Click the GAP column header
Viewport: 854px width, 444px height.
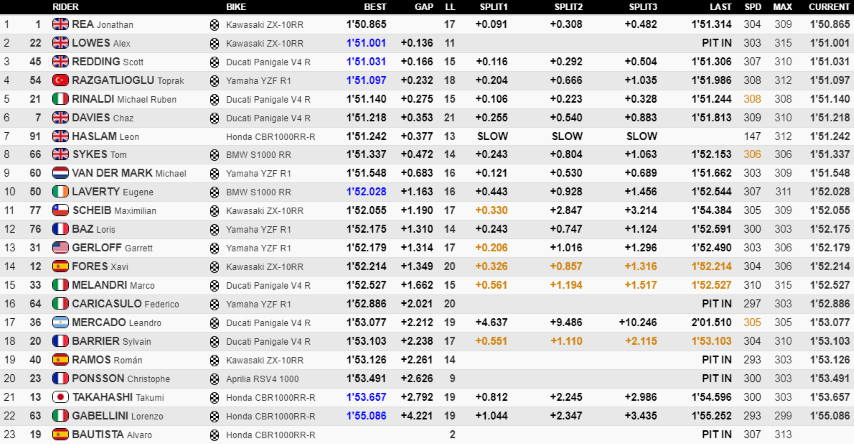(x=424, y=7)
